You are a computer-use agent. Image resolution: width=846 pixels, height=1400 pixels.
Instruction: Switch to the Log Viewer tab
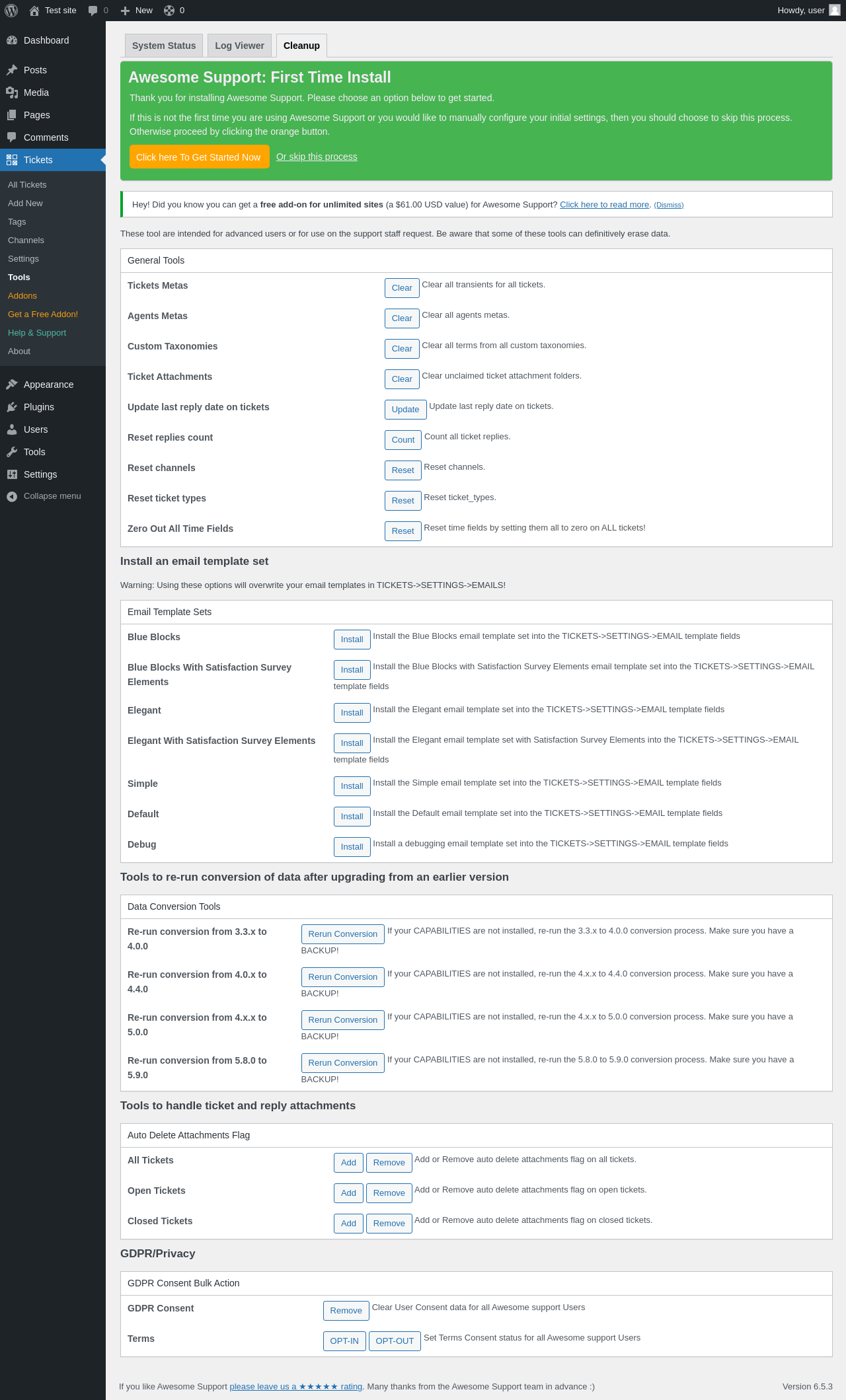pyautogui.click(x=239, y=46)
